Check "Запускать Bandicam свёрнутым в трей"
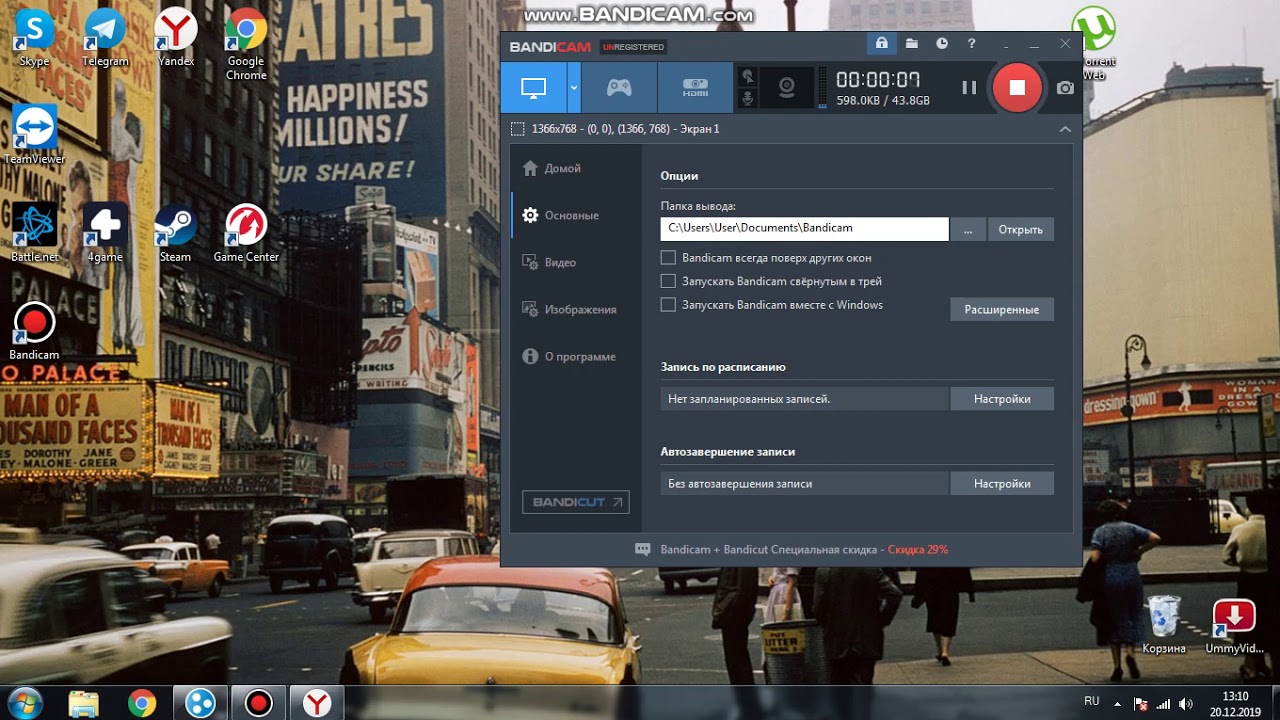 coord(668,281)
